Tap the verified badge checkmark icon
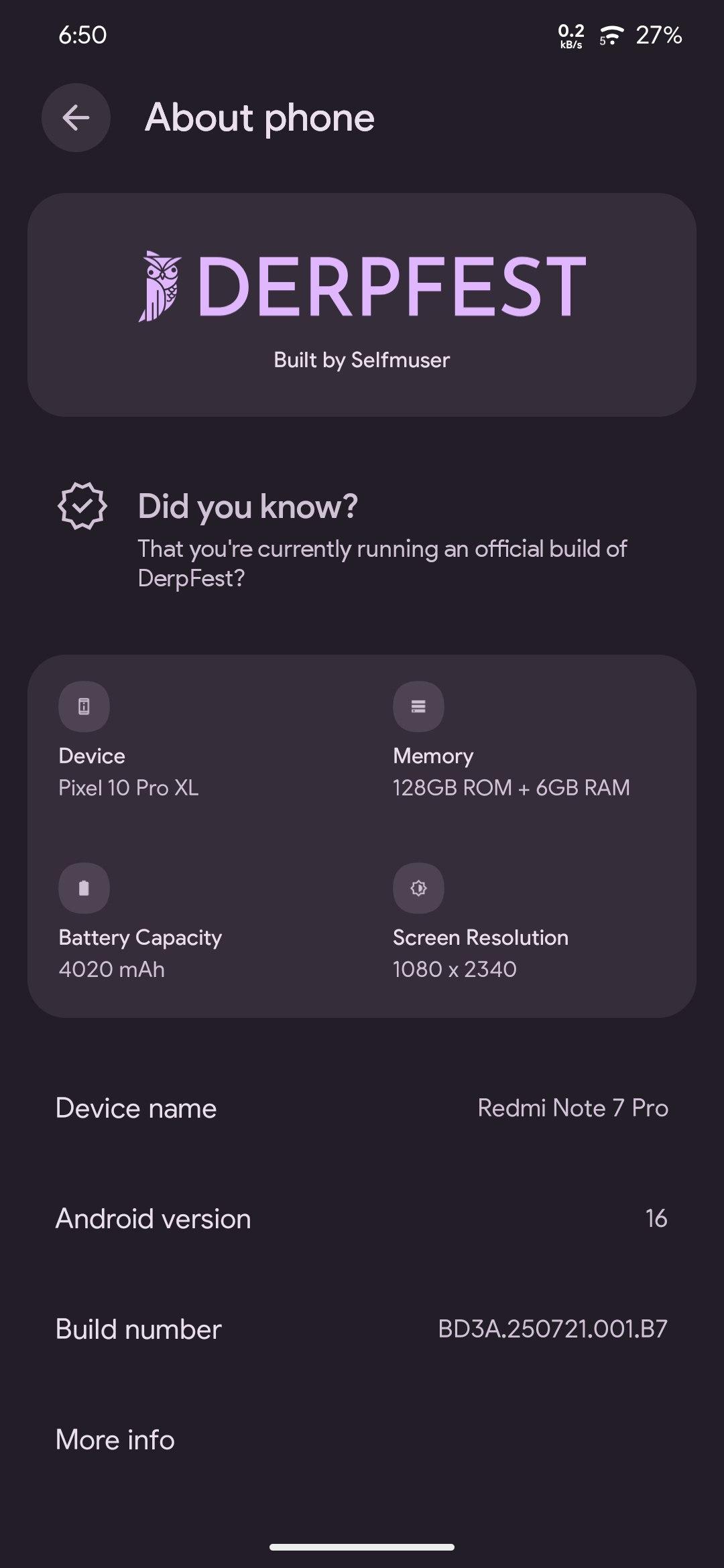This screenshot has height=1568, width=724. pos(82,506)
